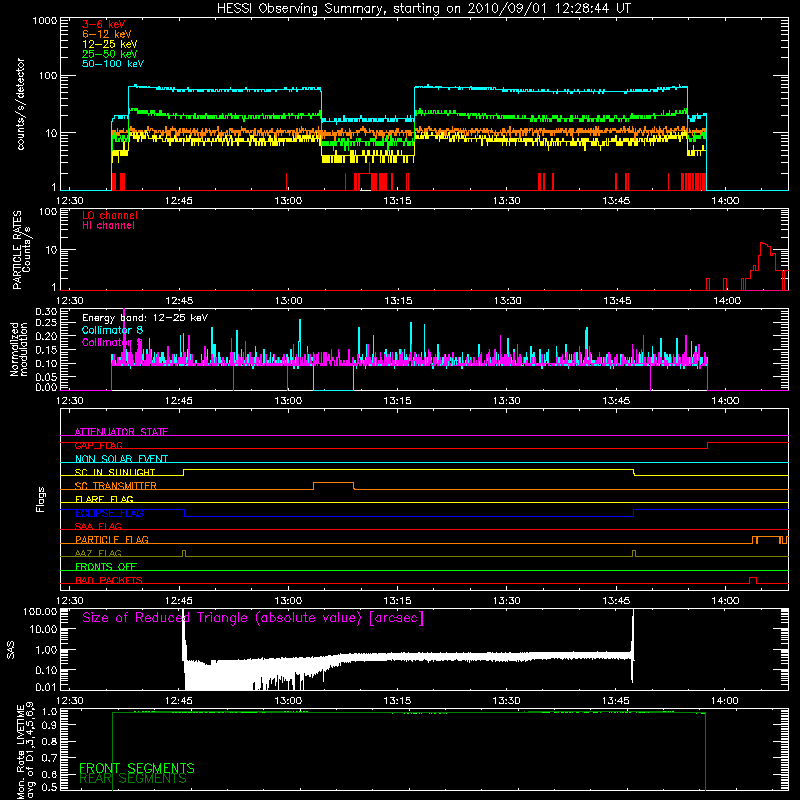Viewport: 800px width, 800px height.
Task: Click the 0.30 tick on the modulation axis
Action: click(46, 312)
